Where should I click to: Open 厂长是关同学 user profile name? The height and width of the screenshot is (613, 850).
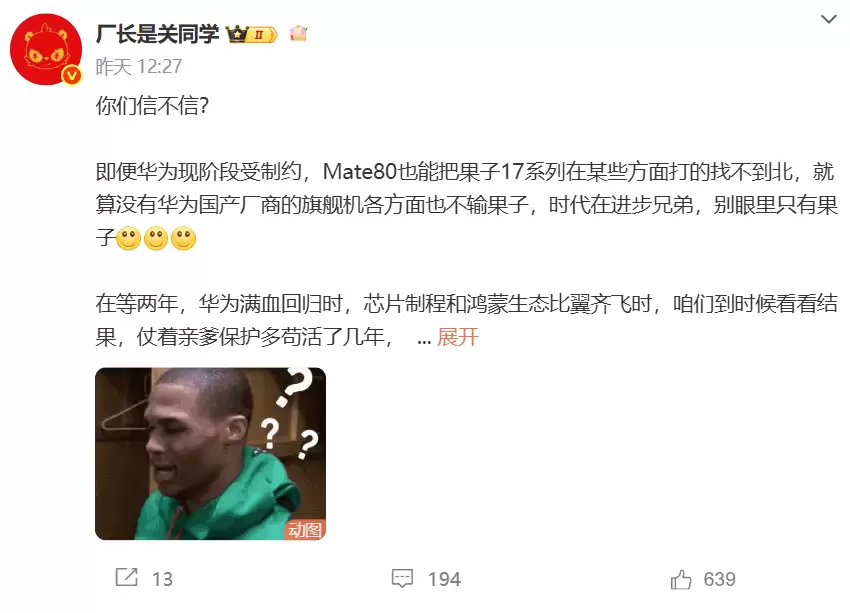157,34
